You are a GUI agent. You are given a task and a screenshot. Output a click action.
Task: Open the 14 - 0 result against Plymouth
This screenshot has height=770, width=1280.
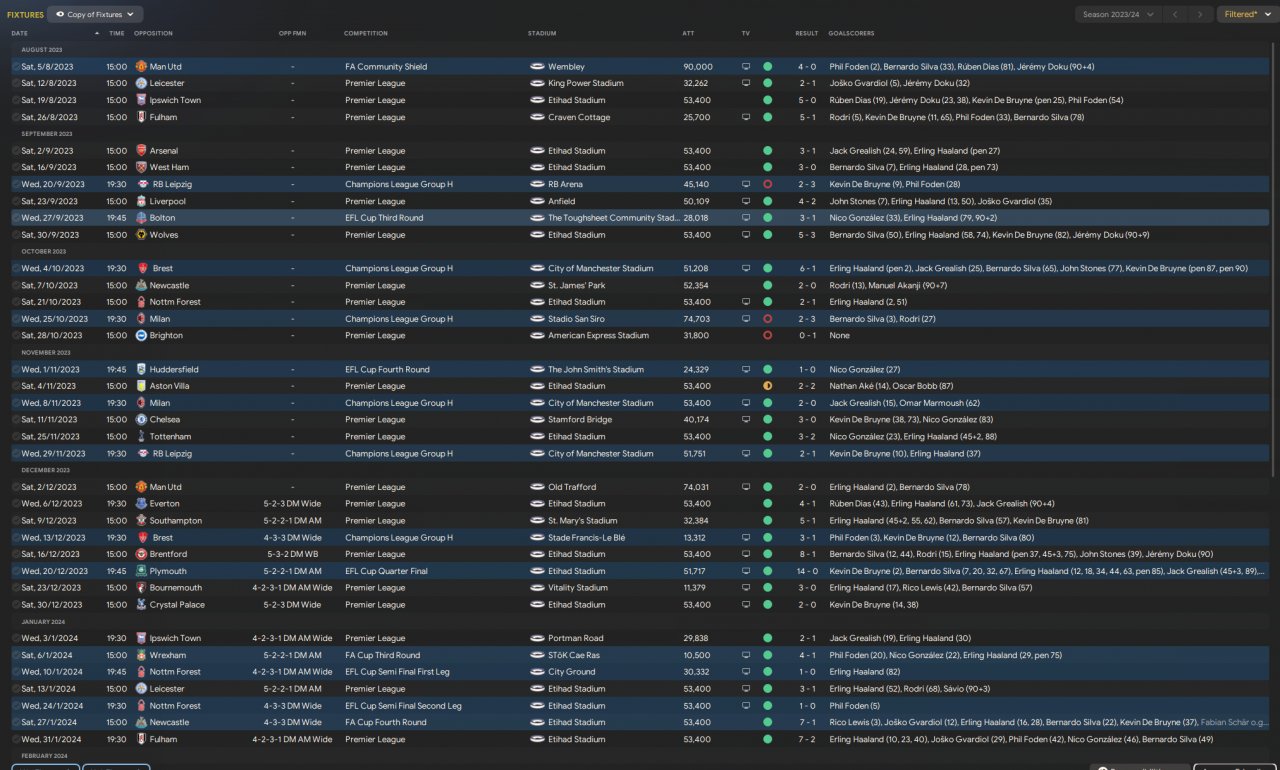[806, 571]
